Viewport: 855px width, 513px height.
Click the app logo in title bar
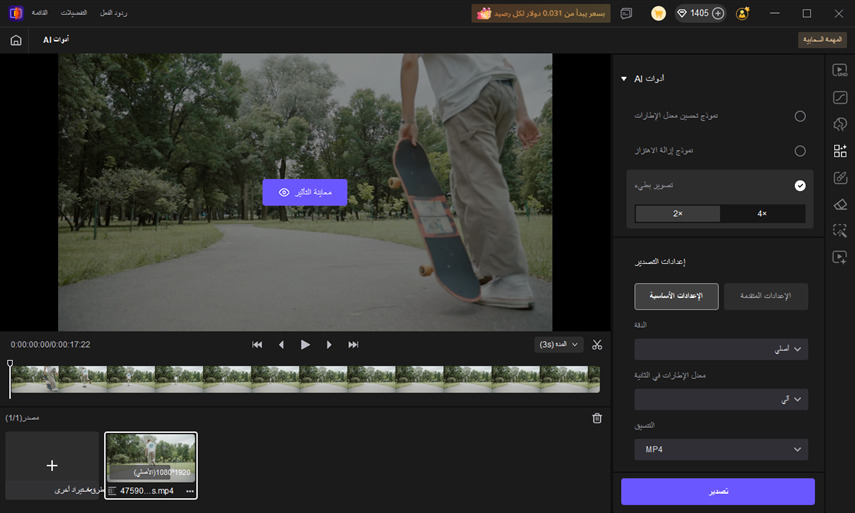tap(16, 13)
